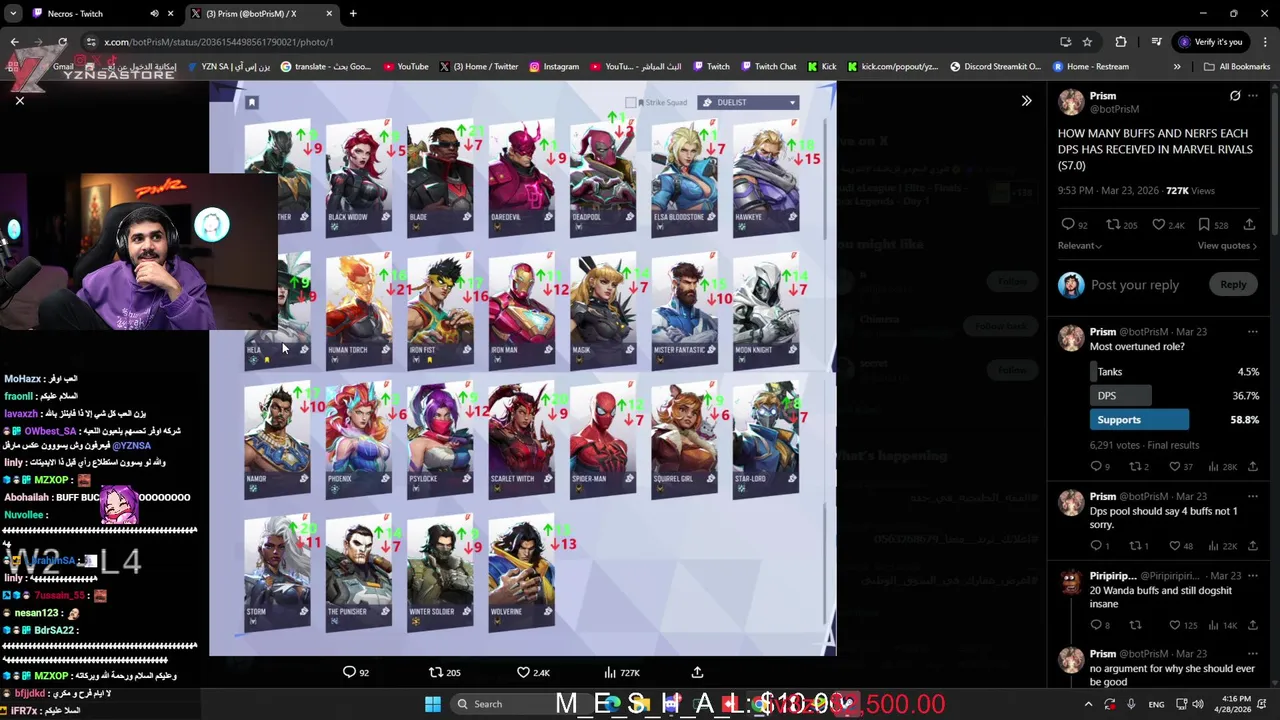Open the DUELIST dropdown in the image
Screen dimensions: 1280x720
748,102
